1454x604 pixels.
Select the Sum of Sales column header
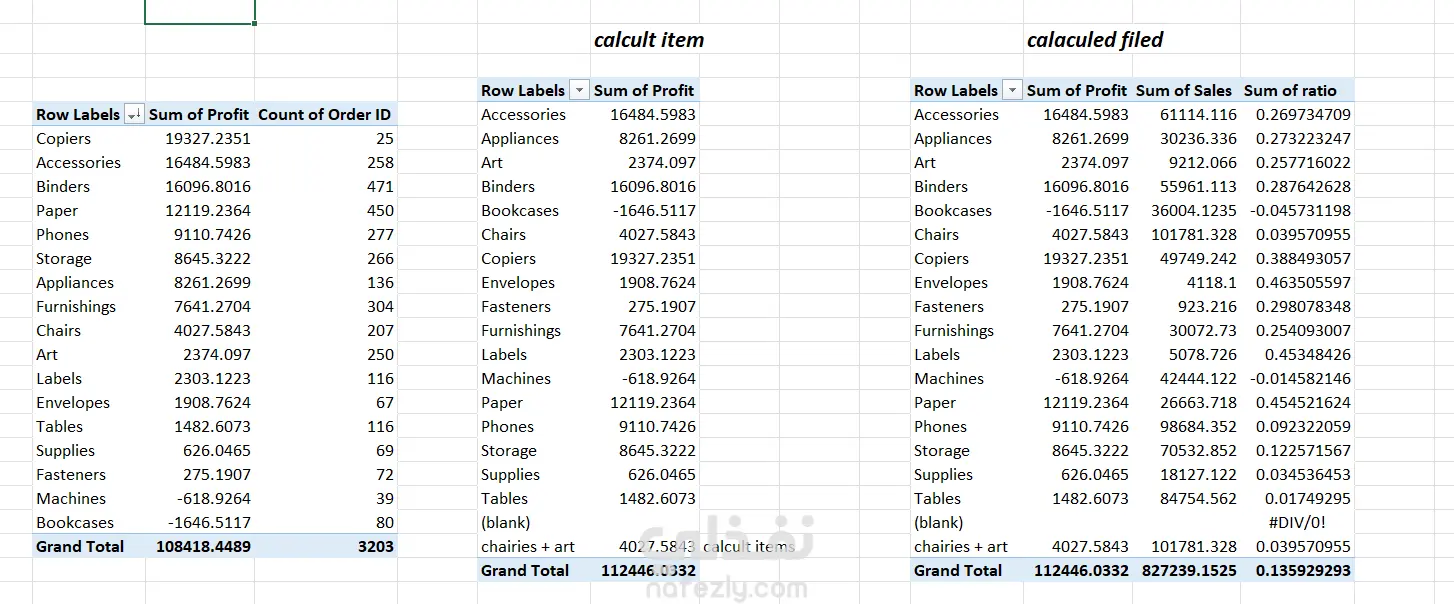point(1184,90)
